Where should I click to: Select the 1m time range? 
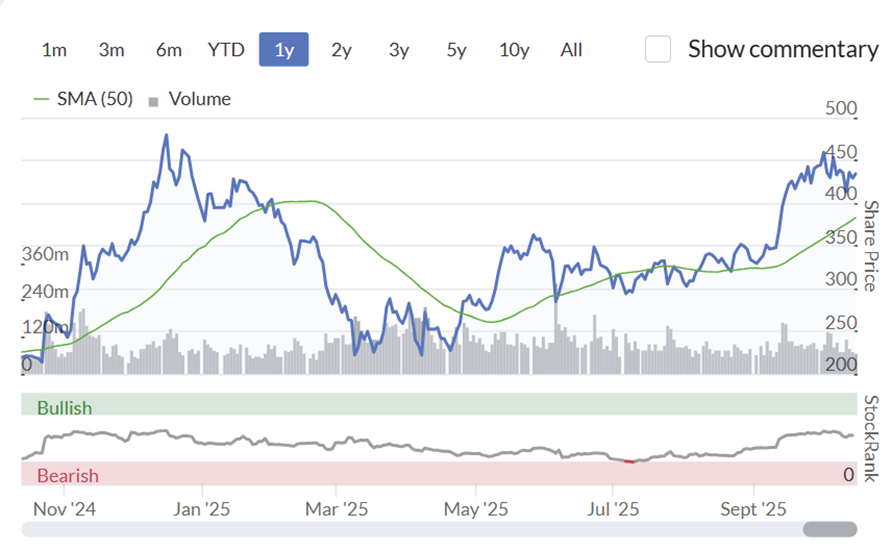pos(55,50)
